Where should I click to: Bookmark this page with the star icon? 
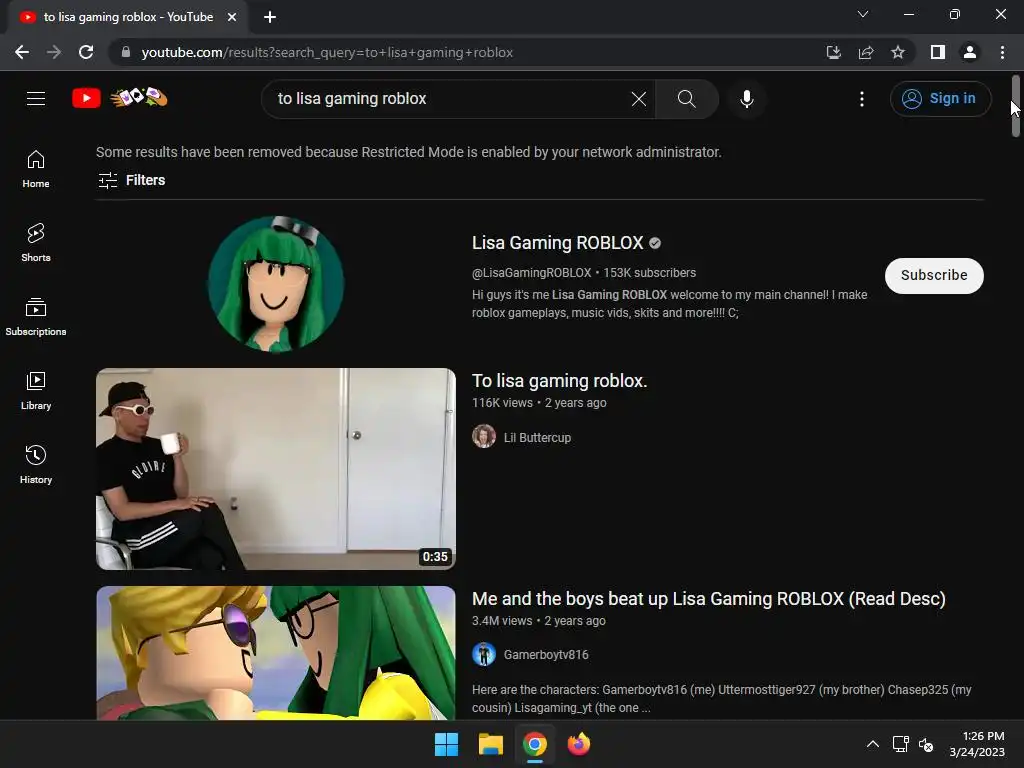coord(898,52)
